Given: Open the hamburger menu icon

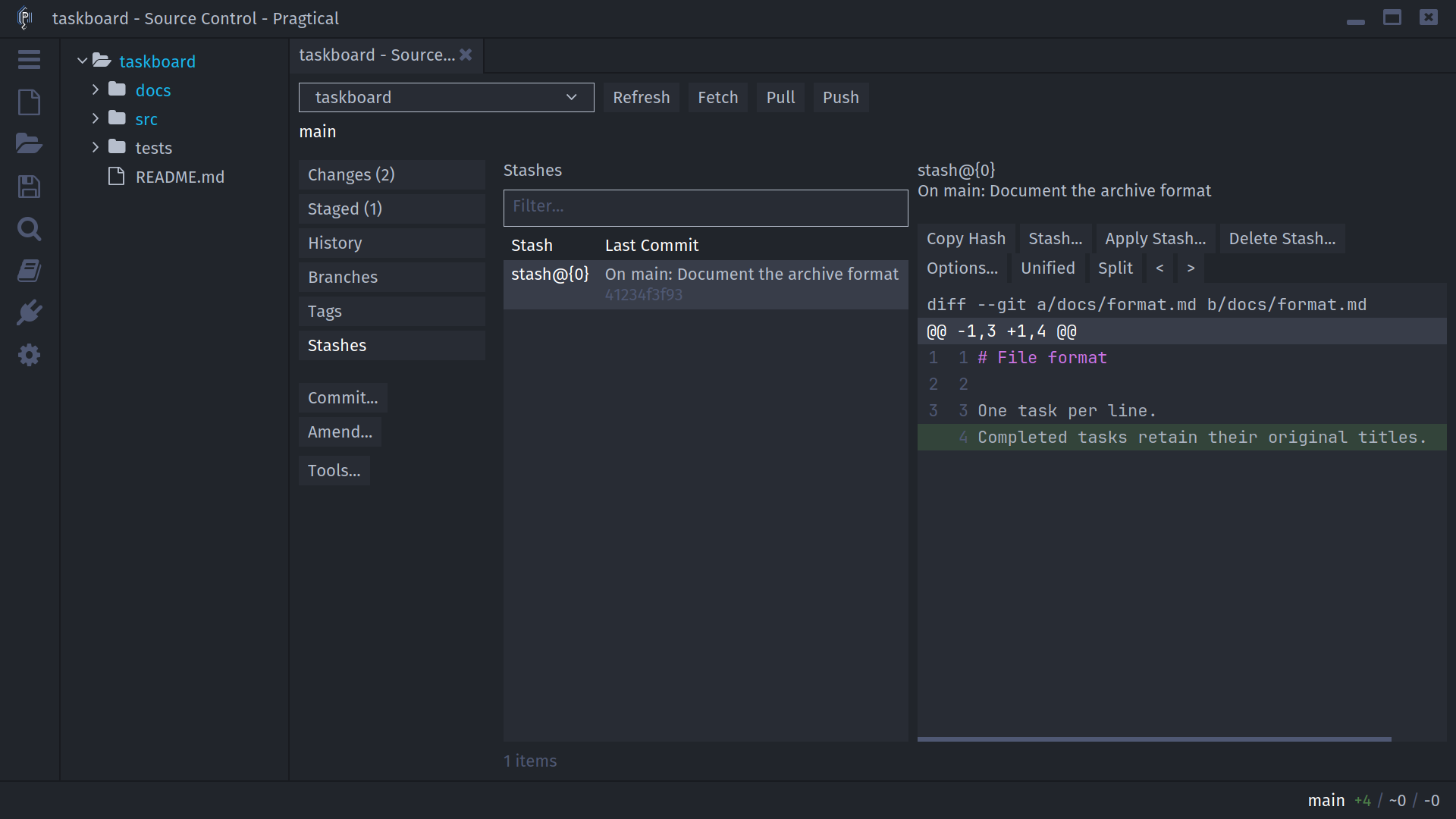Looking at the screenshot, I should 29,60.
